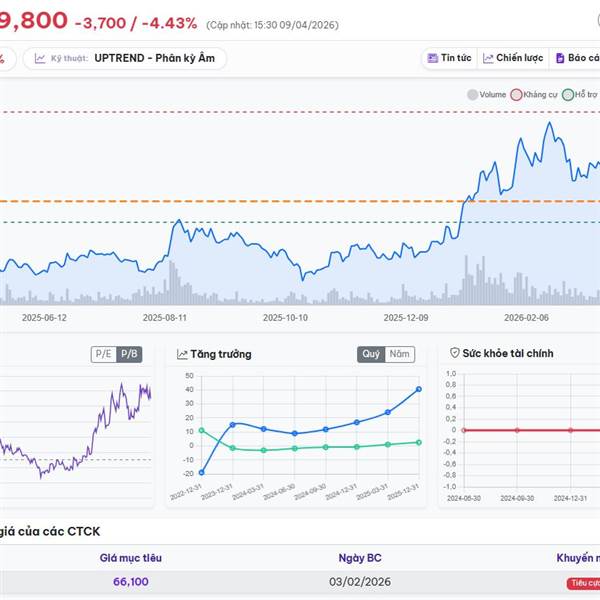This screenshot has width=600, height=600.
Task: Click the Giá mục tiêu column header
Action: [x=130, y=557]
